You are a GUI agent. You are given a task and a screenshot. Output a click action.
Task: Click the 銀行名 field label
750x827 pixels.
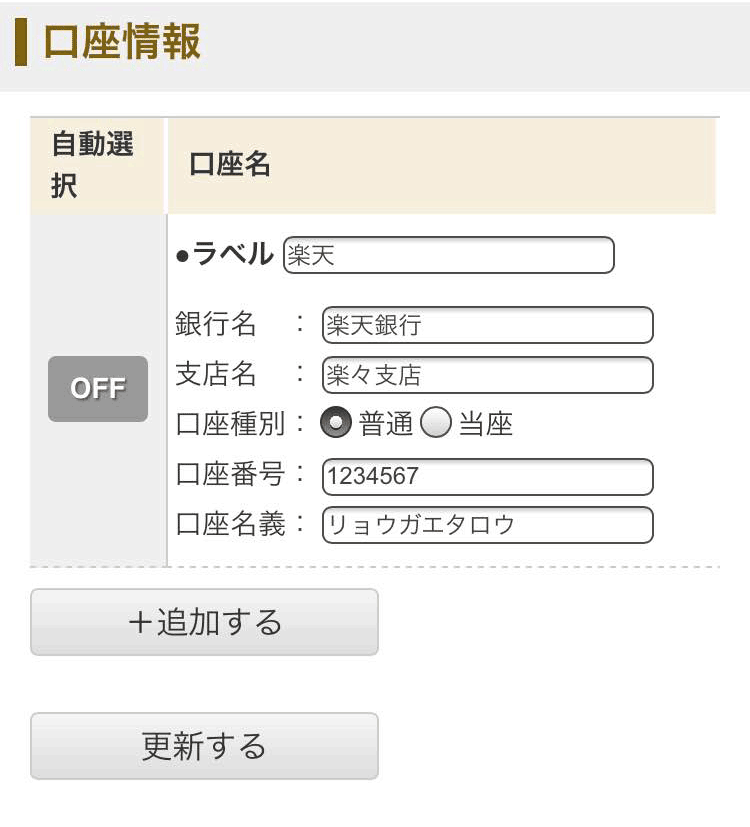(x=216, y=325)
